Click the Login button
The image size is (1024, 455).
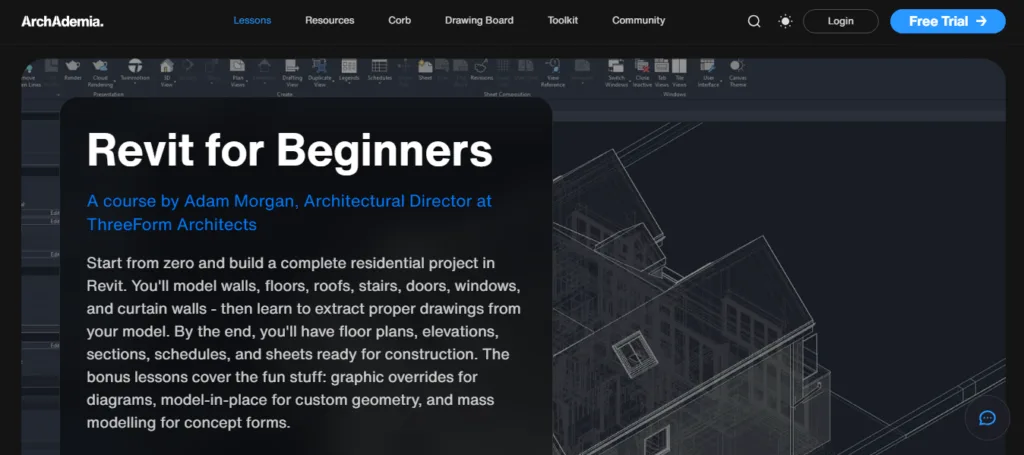(x=840, y=21)
